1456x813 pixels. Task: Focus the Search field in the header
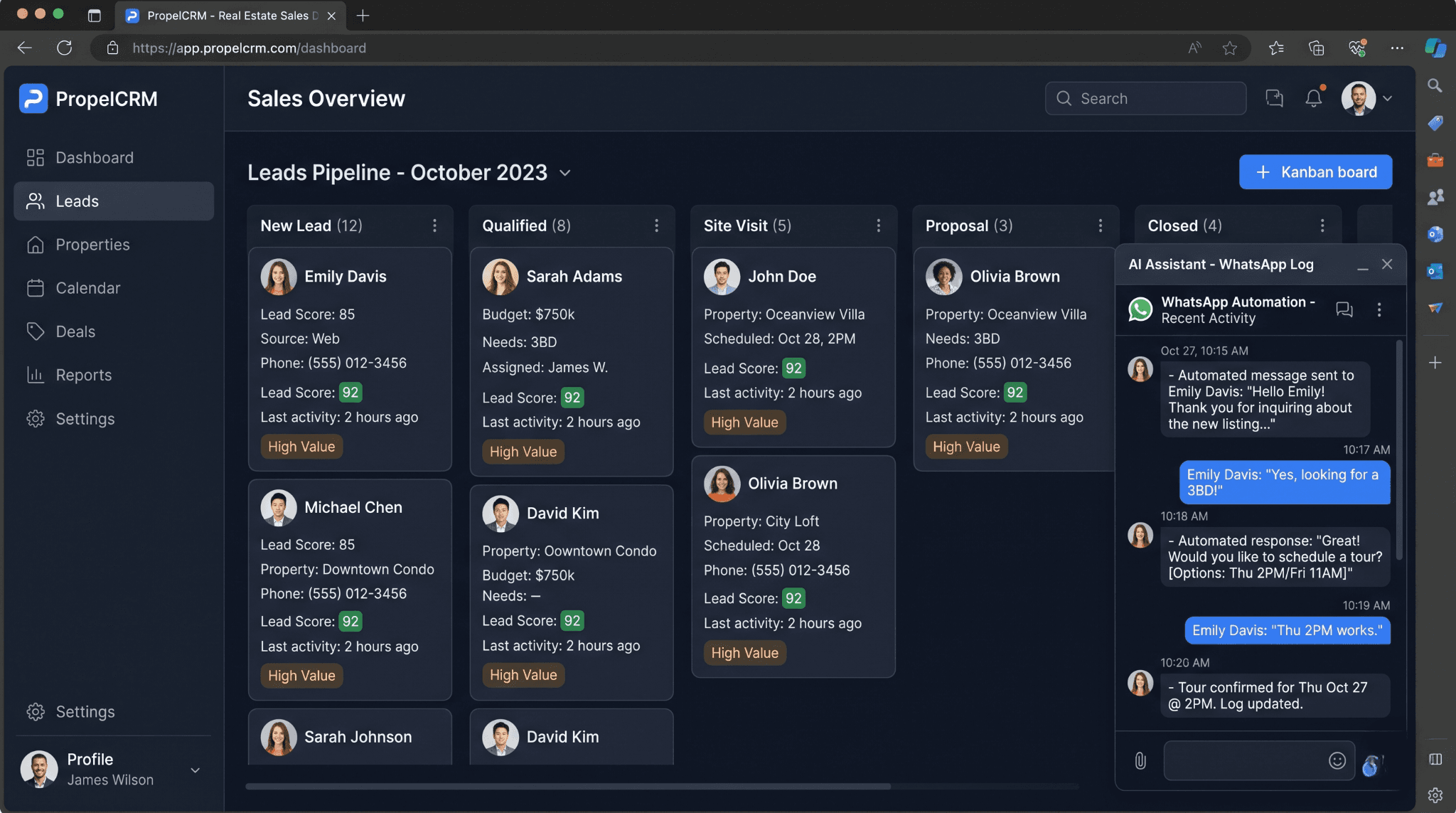pyautogui.click(x=1145, y=98)
